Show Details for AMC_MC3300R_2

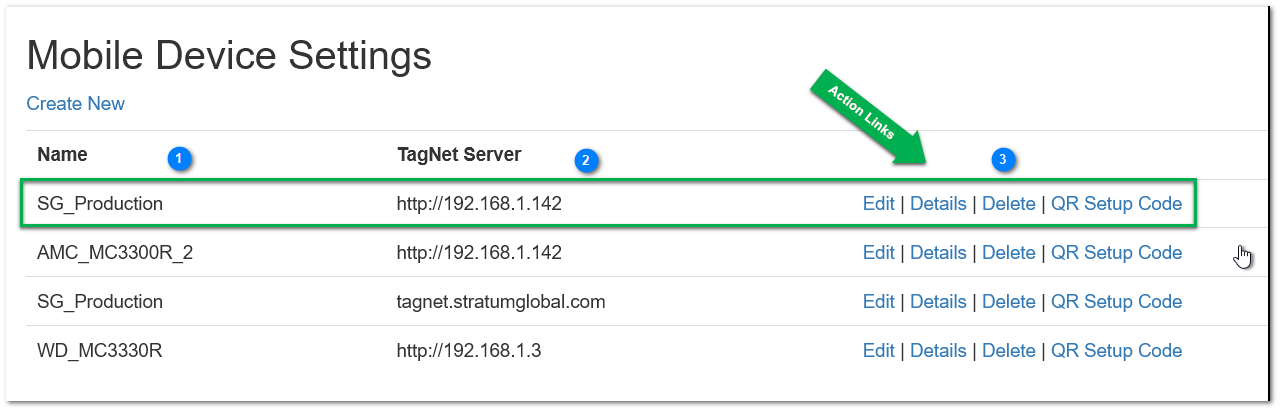tap(938, 253)
